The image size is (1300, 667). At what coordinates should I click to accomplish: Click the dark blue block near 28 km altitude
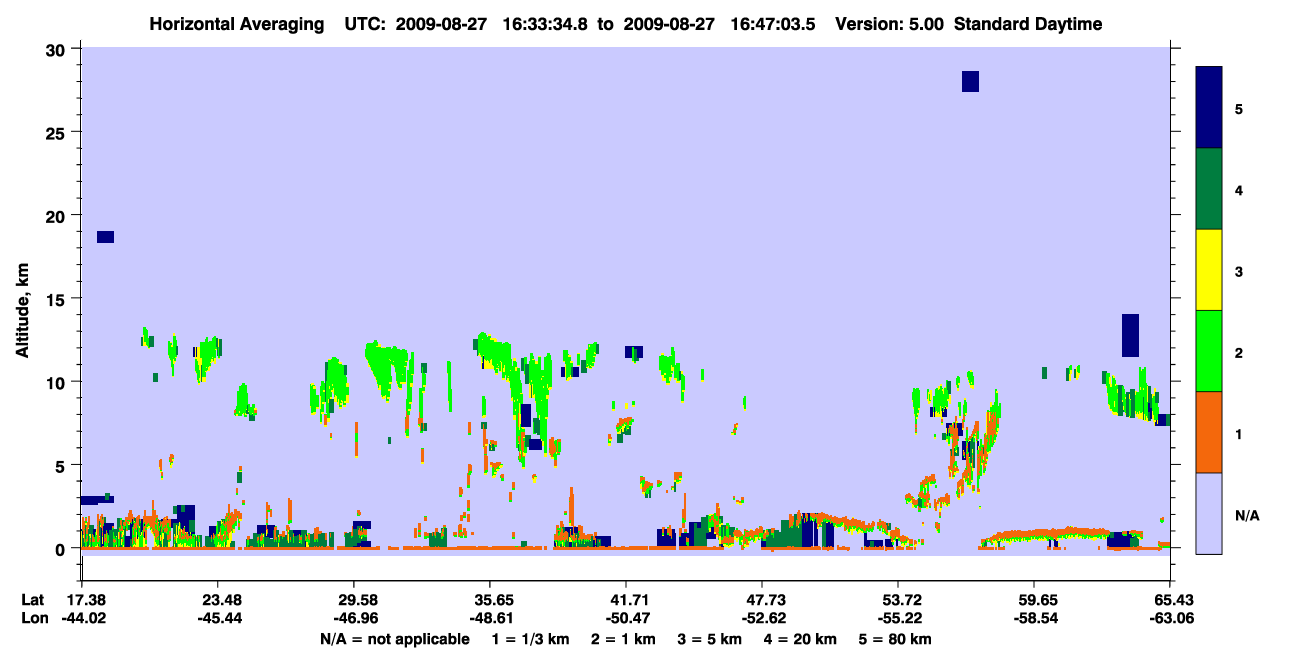[970, 81]
